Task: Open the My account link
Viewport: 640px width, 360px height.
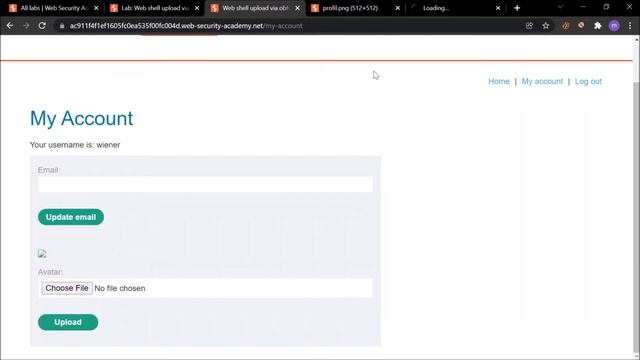Action: point(542,81)
